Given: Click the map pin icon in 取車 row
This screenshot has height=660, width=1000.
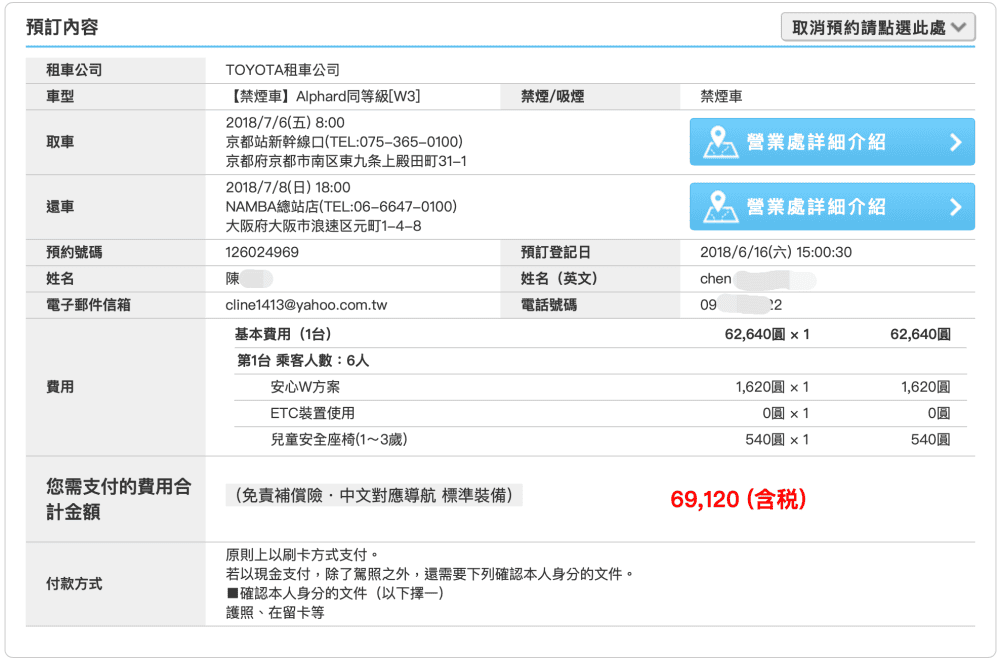Looking at the screenshot, I should 720,142.
